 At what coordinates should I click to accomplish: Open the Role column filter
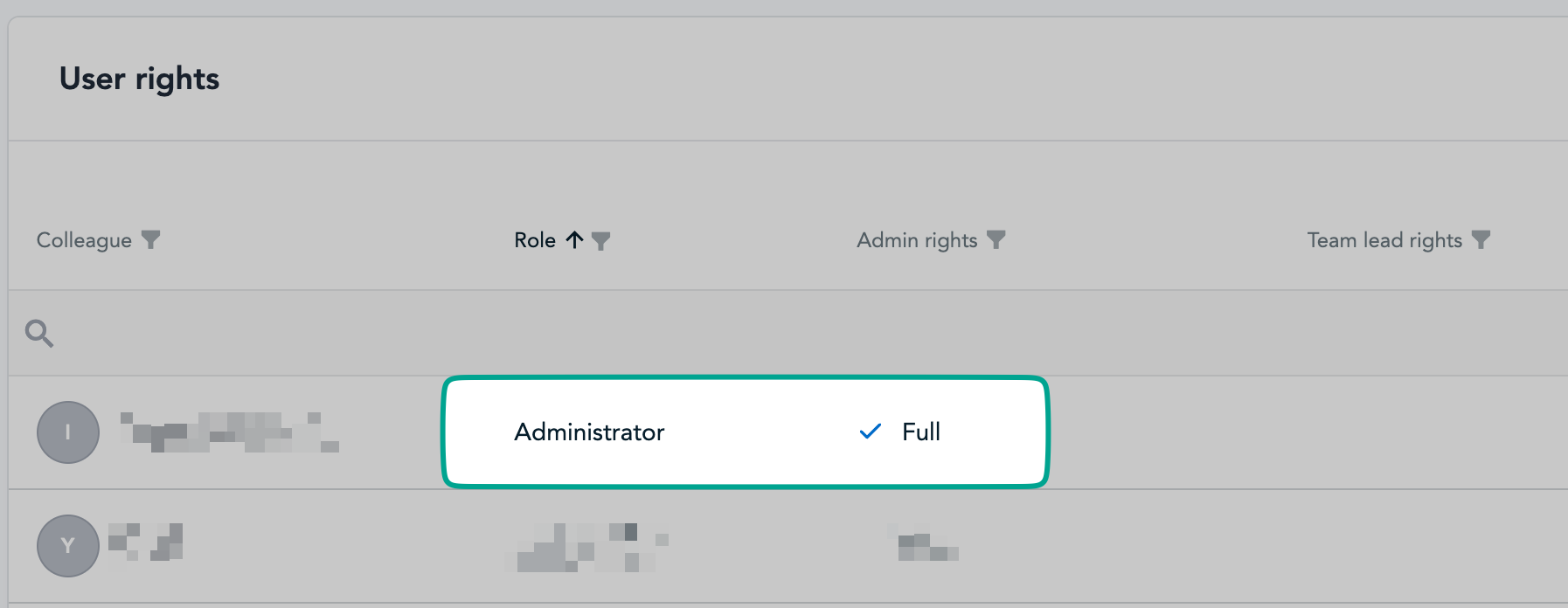click(601, 240)
